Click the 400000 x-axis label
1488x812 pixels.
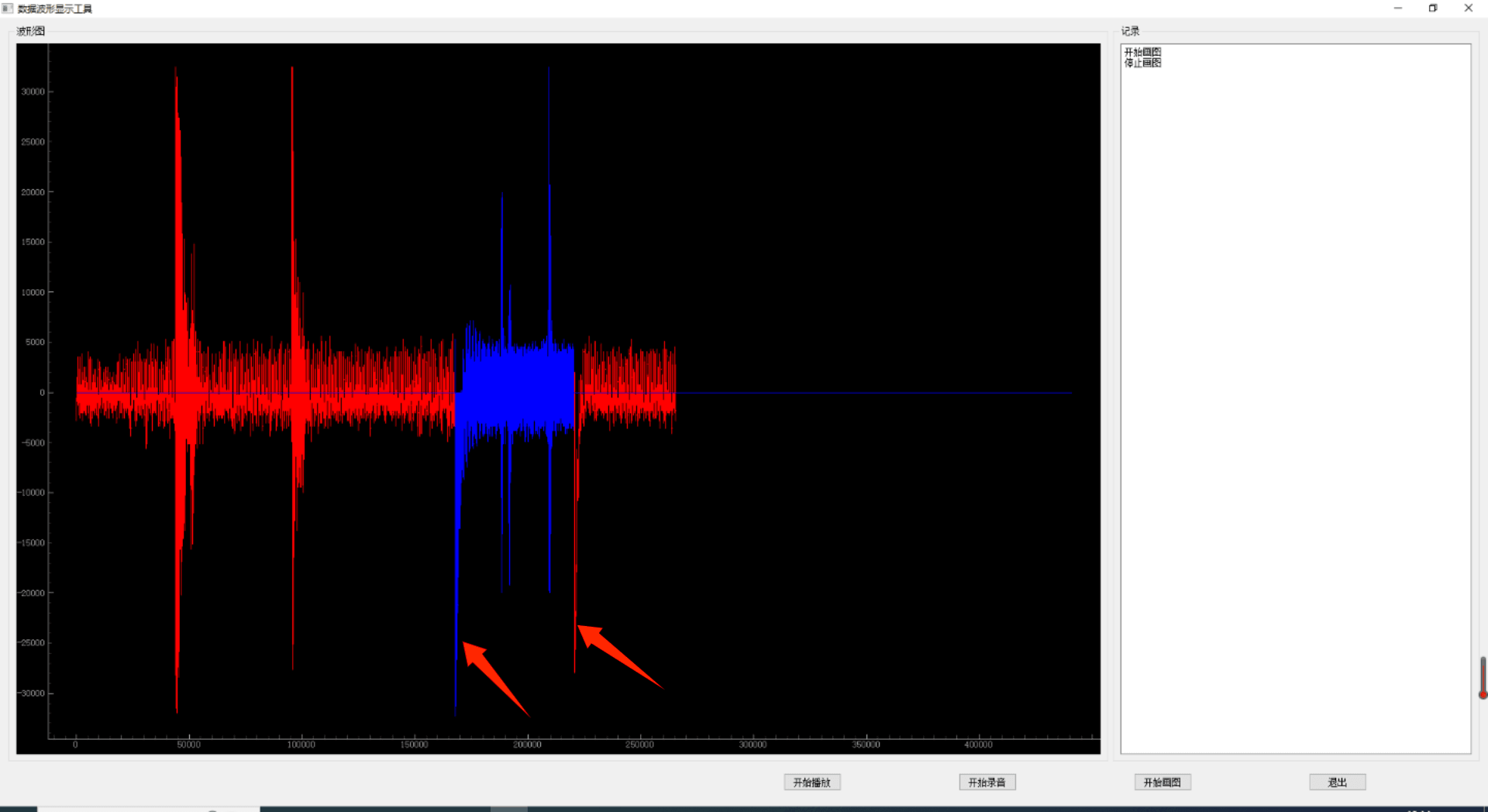(x=978, y=745)
